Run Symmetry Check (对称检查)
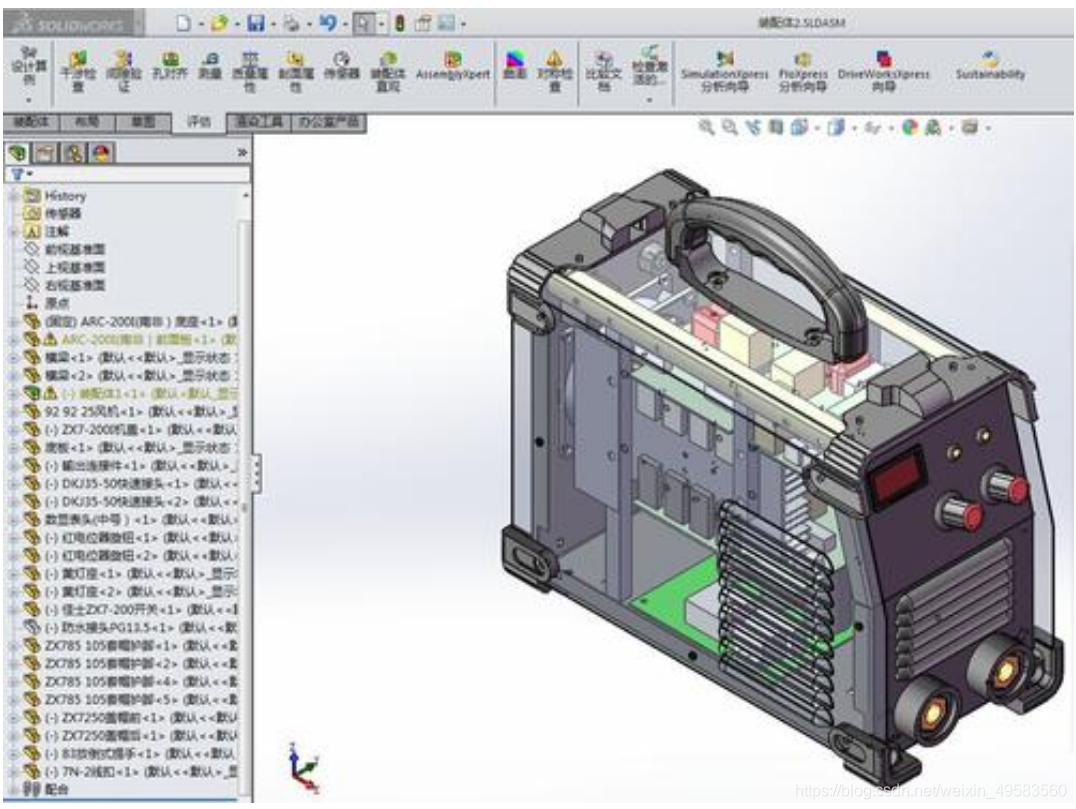The height and width of the screenshot is (809, 1076). tap(554, 71)
